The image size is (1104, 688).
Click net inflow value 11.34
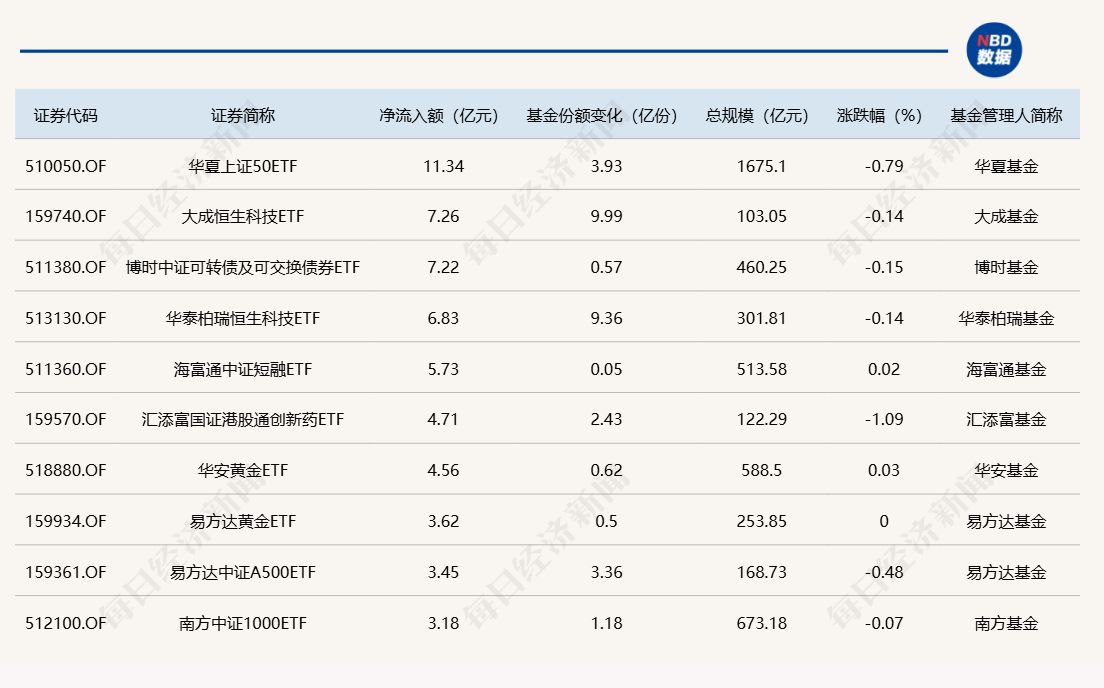tap(444, 166)
